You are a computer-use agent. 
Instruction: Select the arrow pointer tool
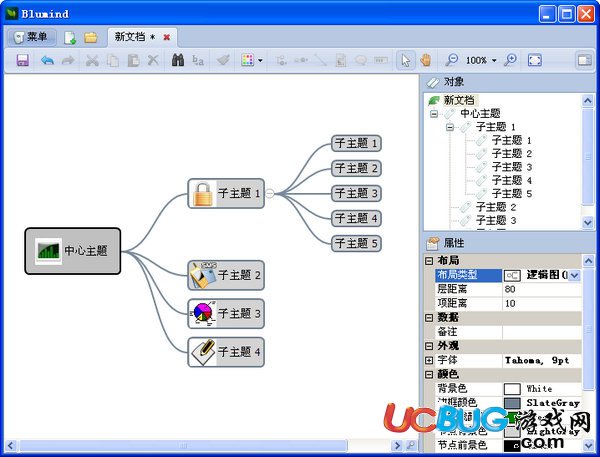(406, 60)
